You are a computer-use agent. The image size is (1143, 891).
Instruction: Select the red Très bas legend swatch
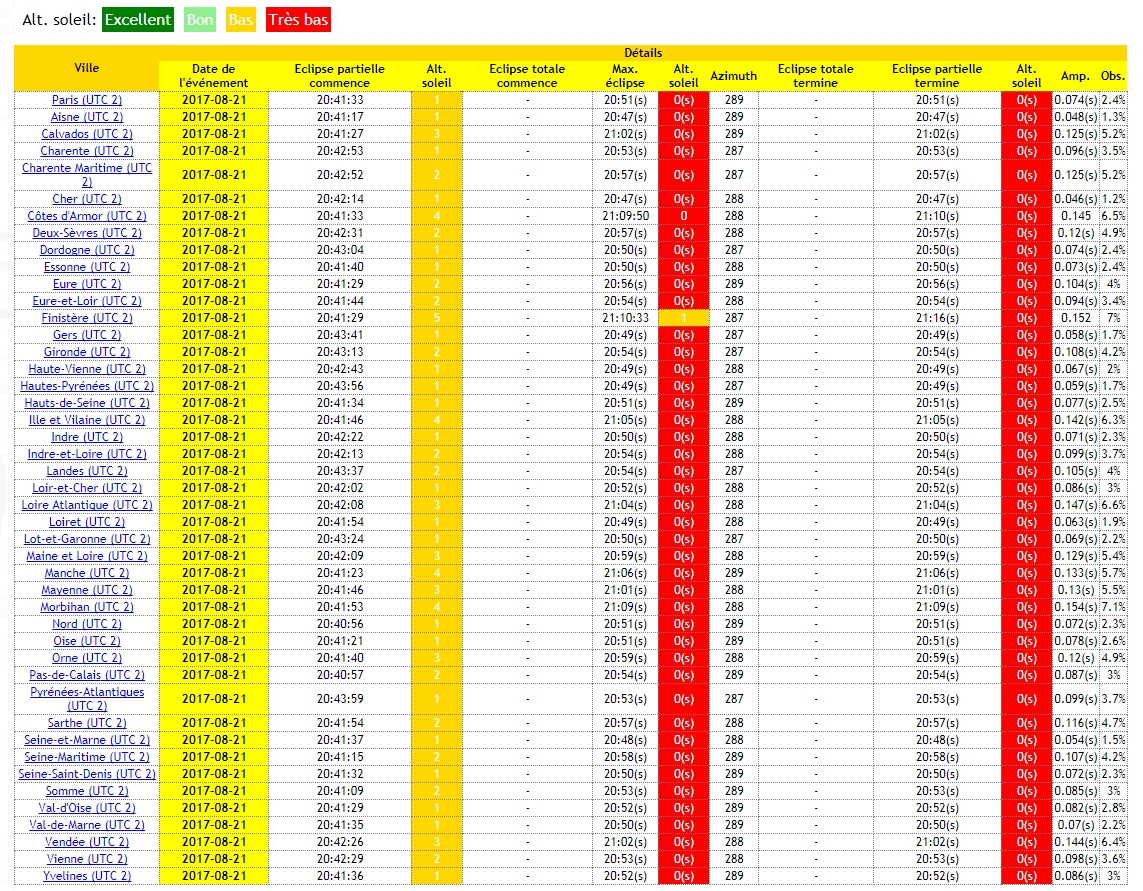pyautogui.click(x=298, y=20)
